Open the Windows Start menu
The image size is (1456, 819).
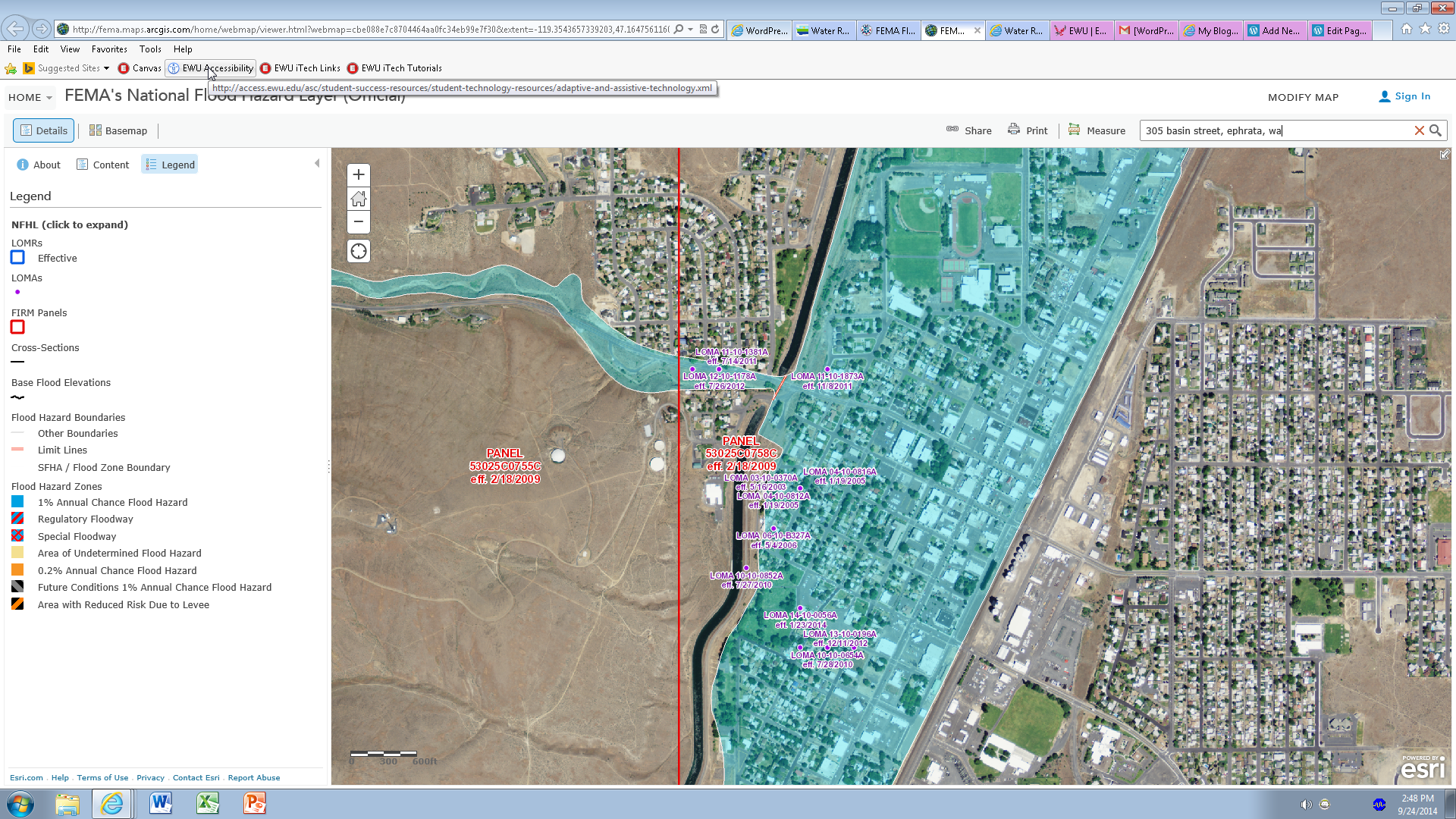[x=20, y=804]
